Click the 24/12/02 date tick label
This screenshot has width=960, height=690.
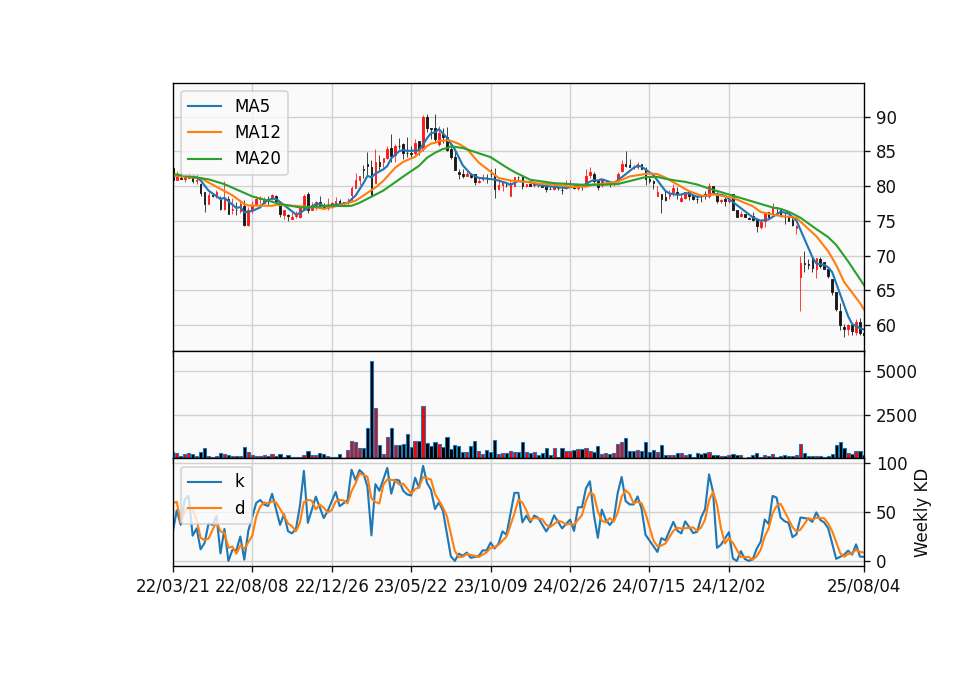point(729,586)
